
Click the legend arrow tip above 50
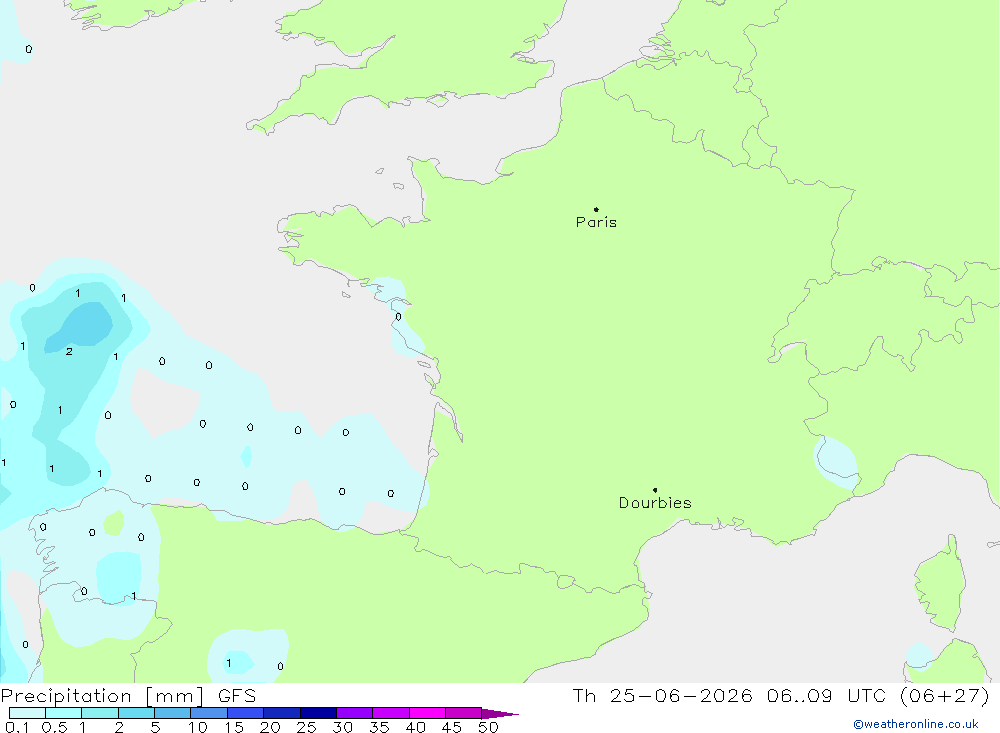pos(500,713)
